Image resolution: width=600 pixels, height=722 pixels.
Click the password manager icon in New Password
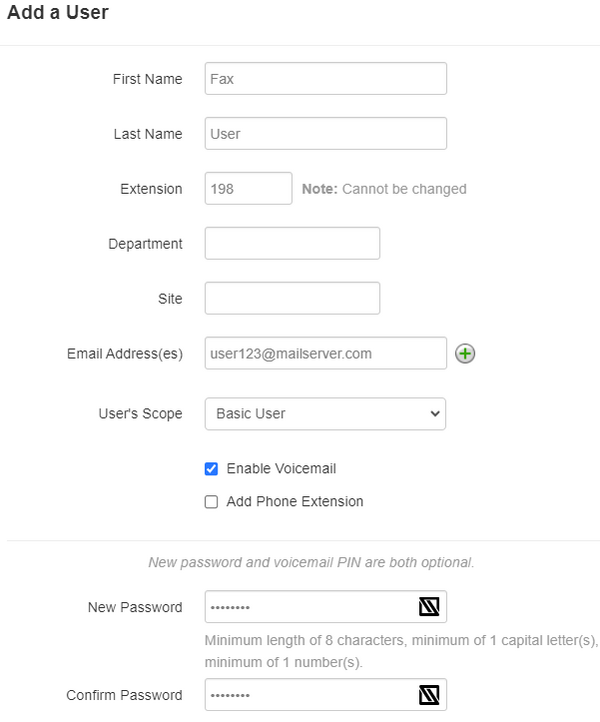click(429, 607)
